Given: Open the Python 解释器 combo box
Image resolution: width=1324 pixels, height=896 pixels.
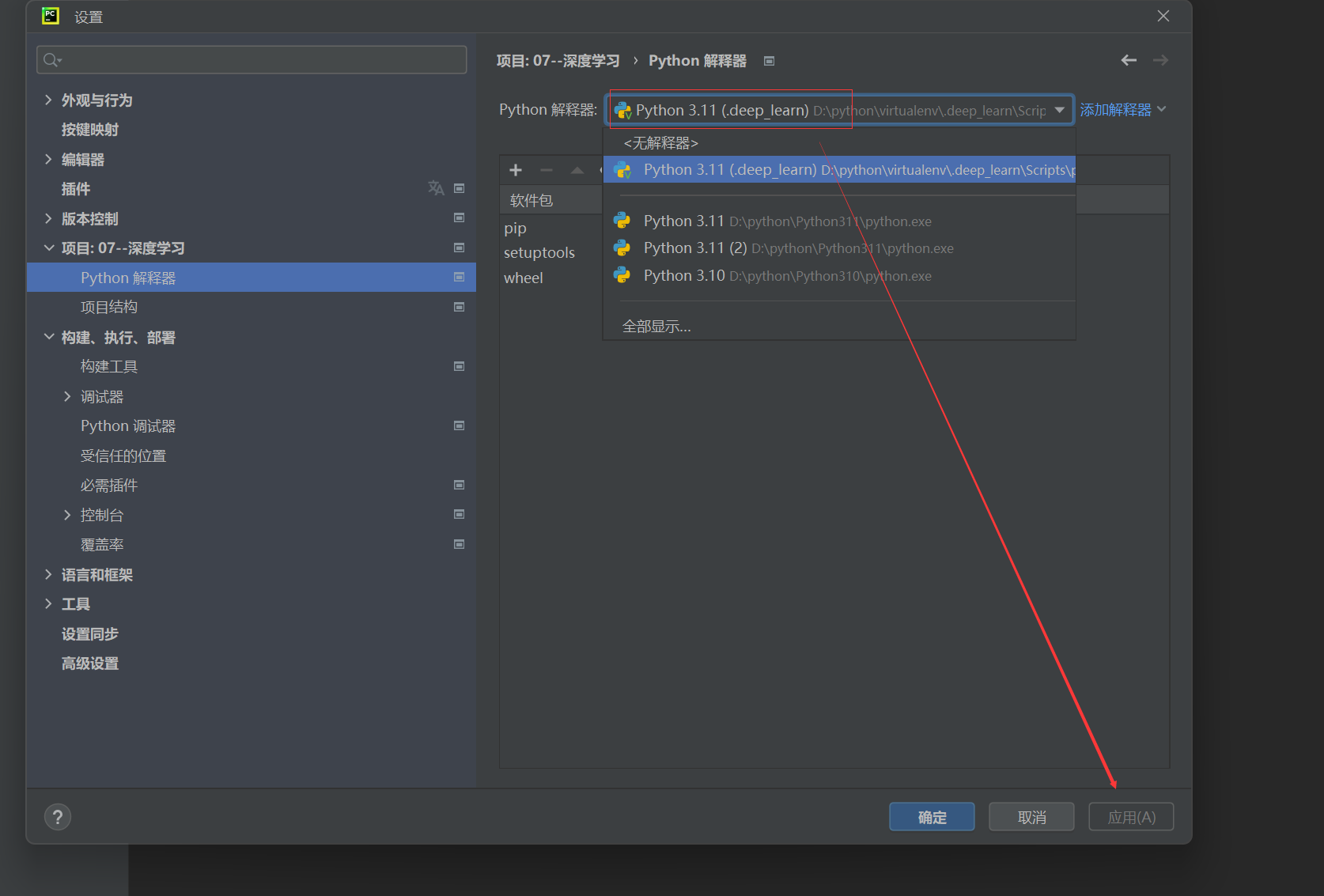Looking at the screenshot, I should tap(840, 110).
